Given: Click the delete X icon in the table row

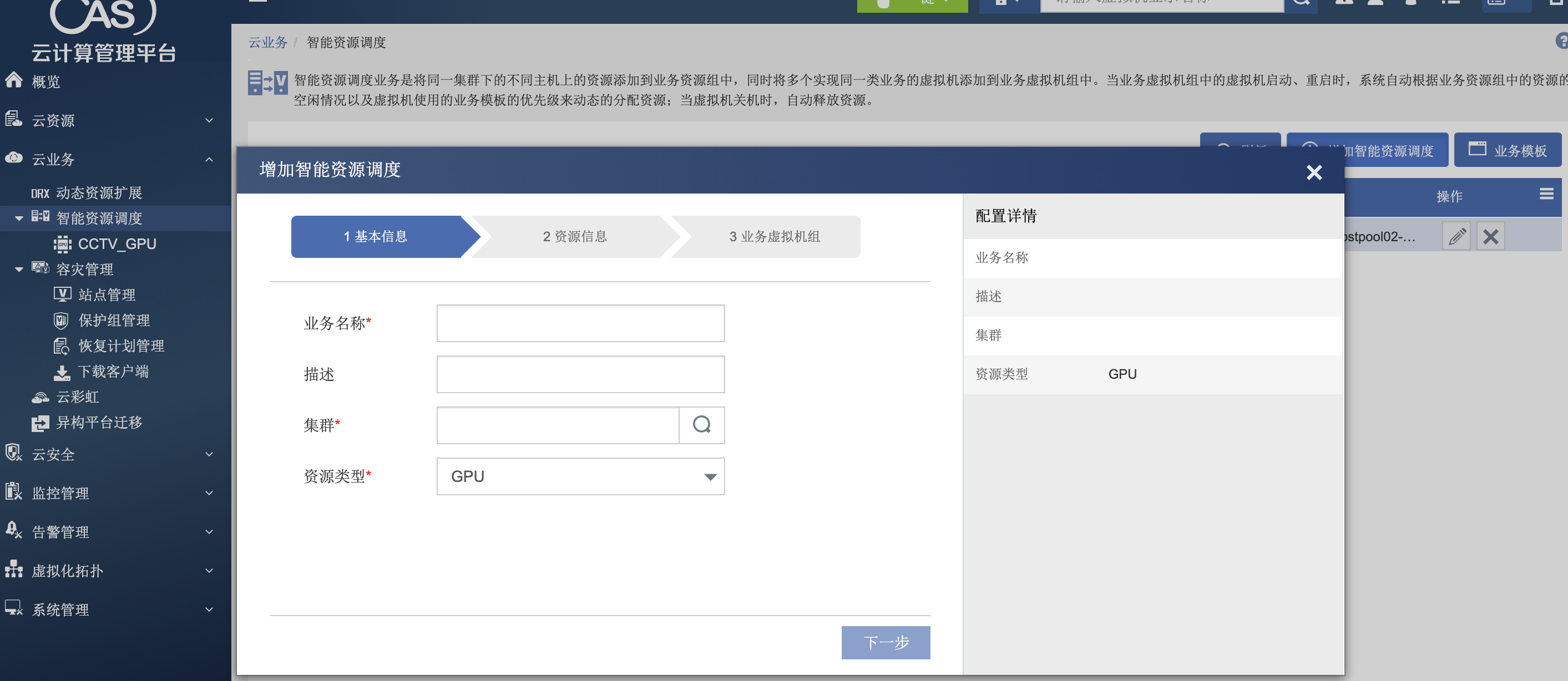Looking at the screenshot, I should click(1490, 236).
